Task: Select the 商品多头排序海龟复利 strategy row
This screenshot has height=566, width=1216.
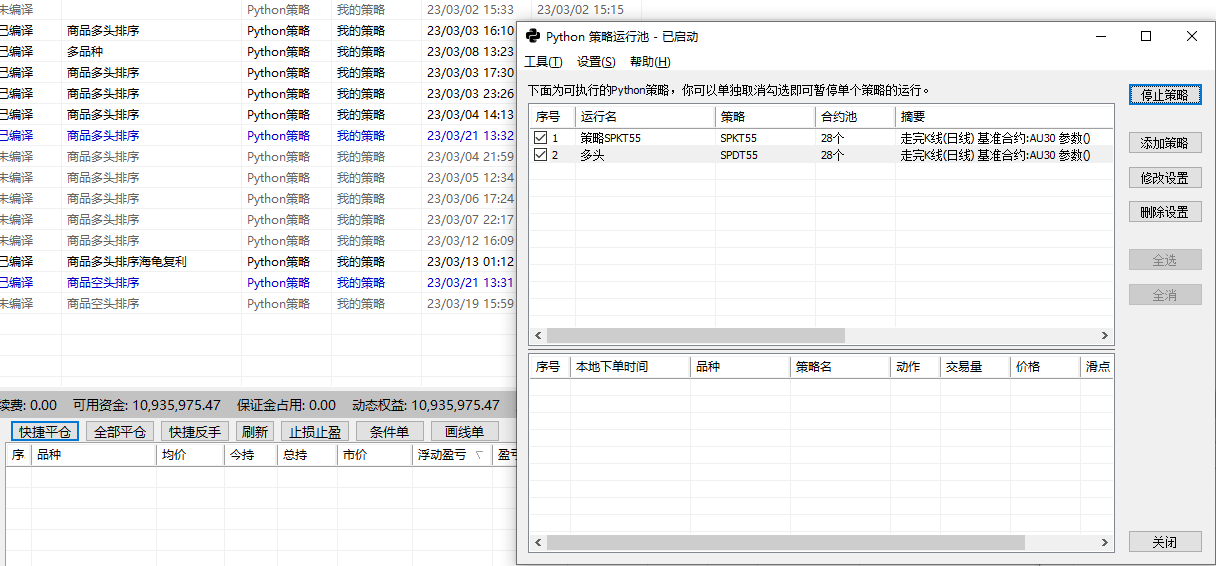Action: (x=127, y=262)
